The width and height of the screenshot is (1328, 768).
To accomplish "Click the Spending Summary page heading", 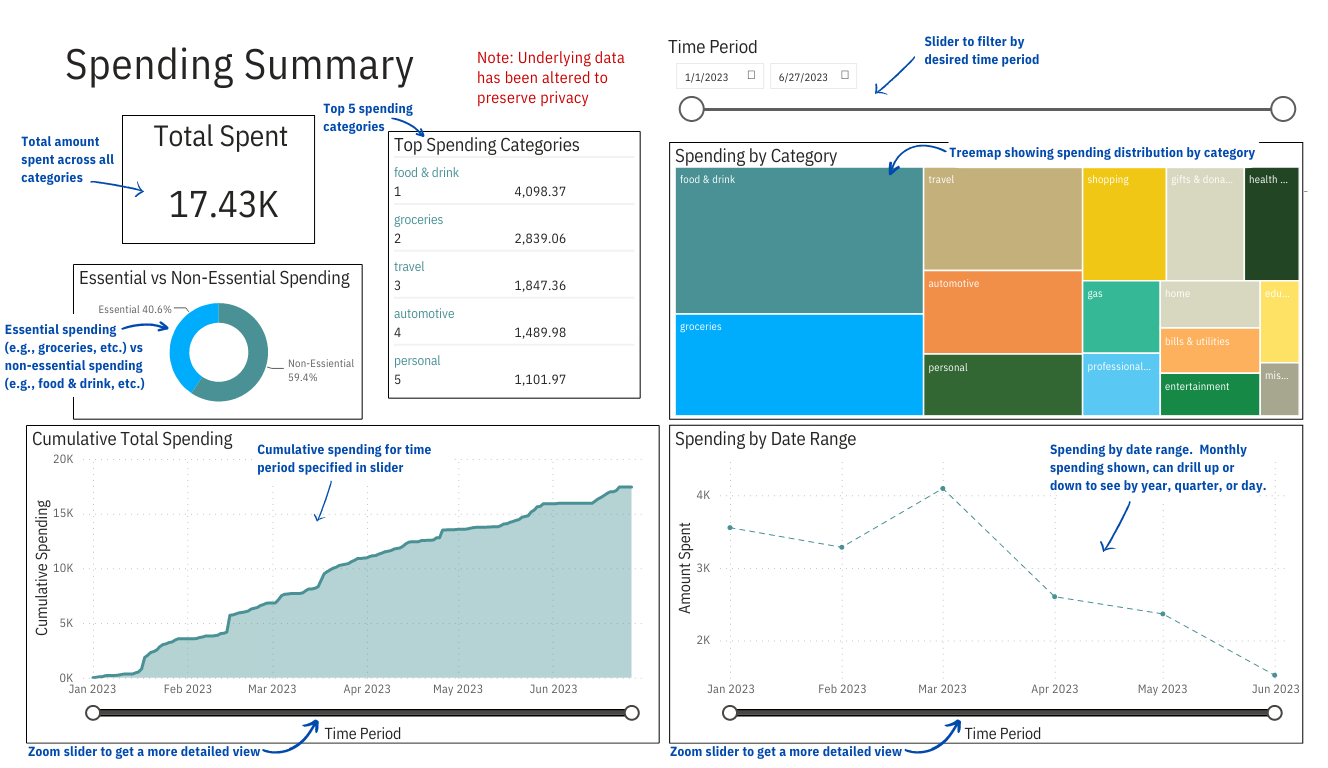I will [239, 65].
